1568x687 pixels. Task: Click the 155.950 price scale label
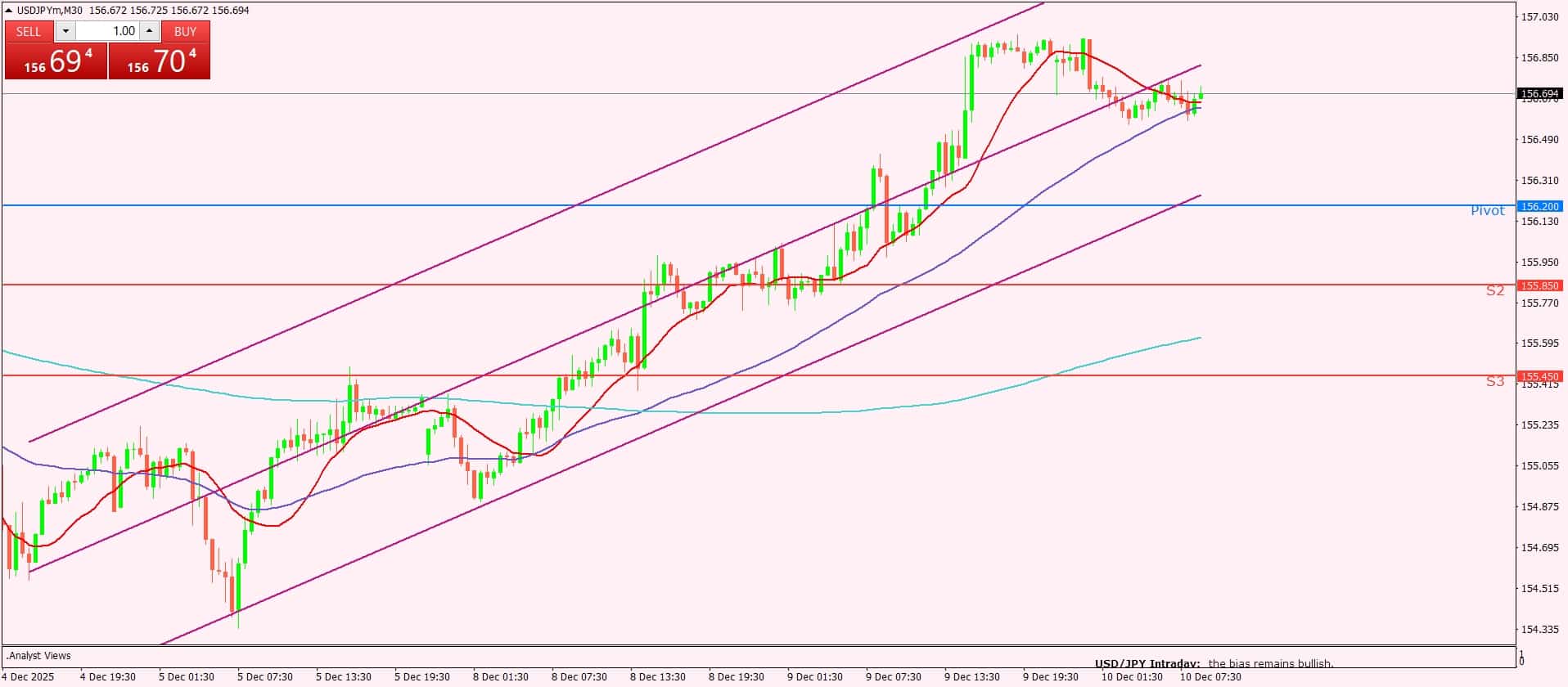coord(1539,263)
